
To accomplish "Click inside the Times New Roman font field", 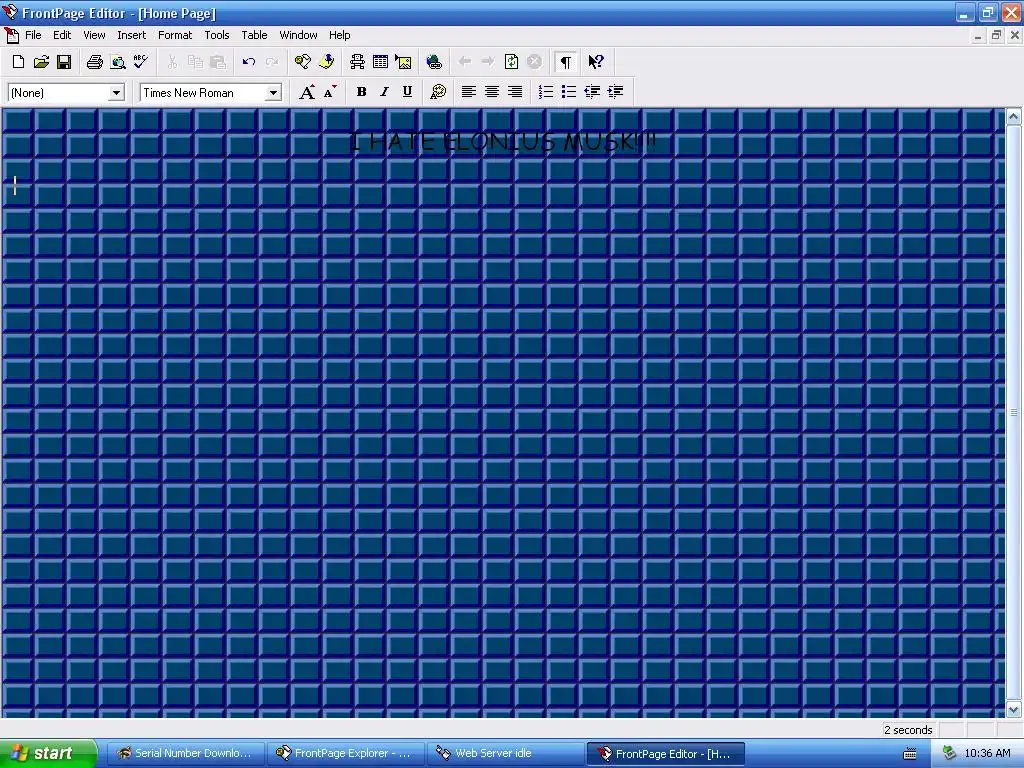I will pyautogui.click(x=202, y=93).
